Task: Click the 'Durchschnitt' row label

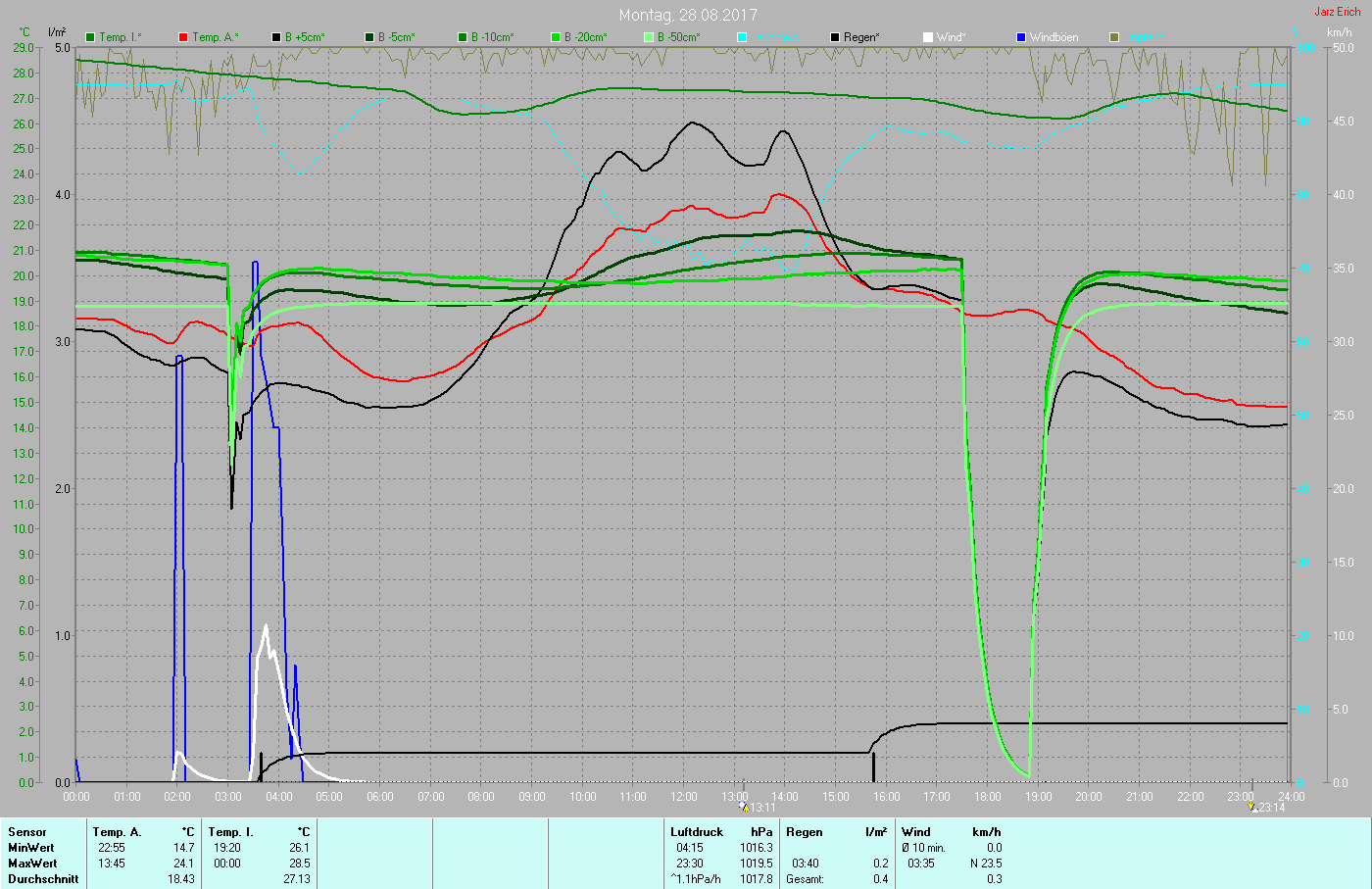Action: pyautogui.click(x=43, y=879)
